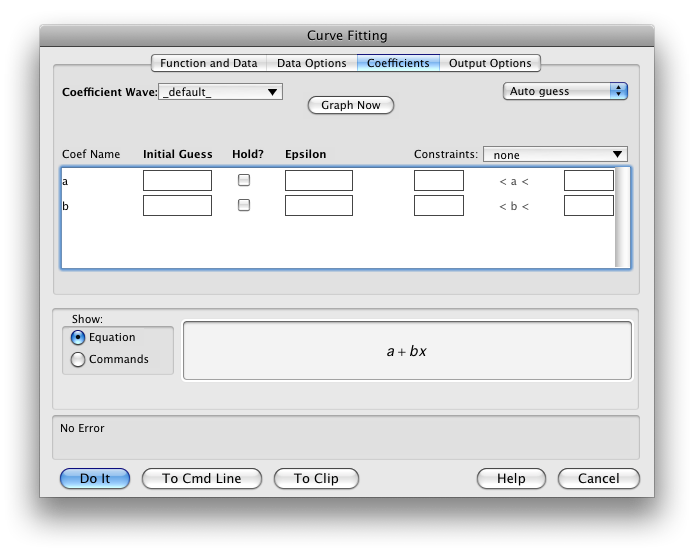Click the upper constraint field for a

pos(589,181)
